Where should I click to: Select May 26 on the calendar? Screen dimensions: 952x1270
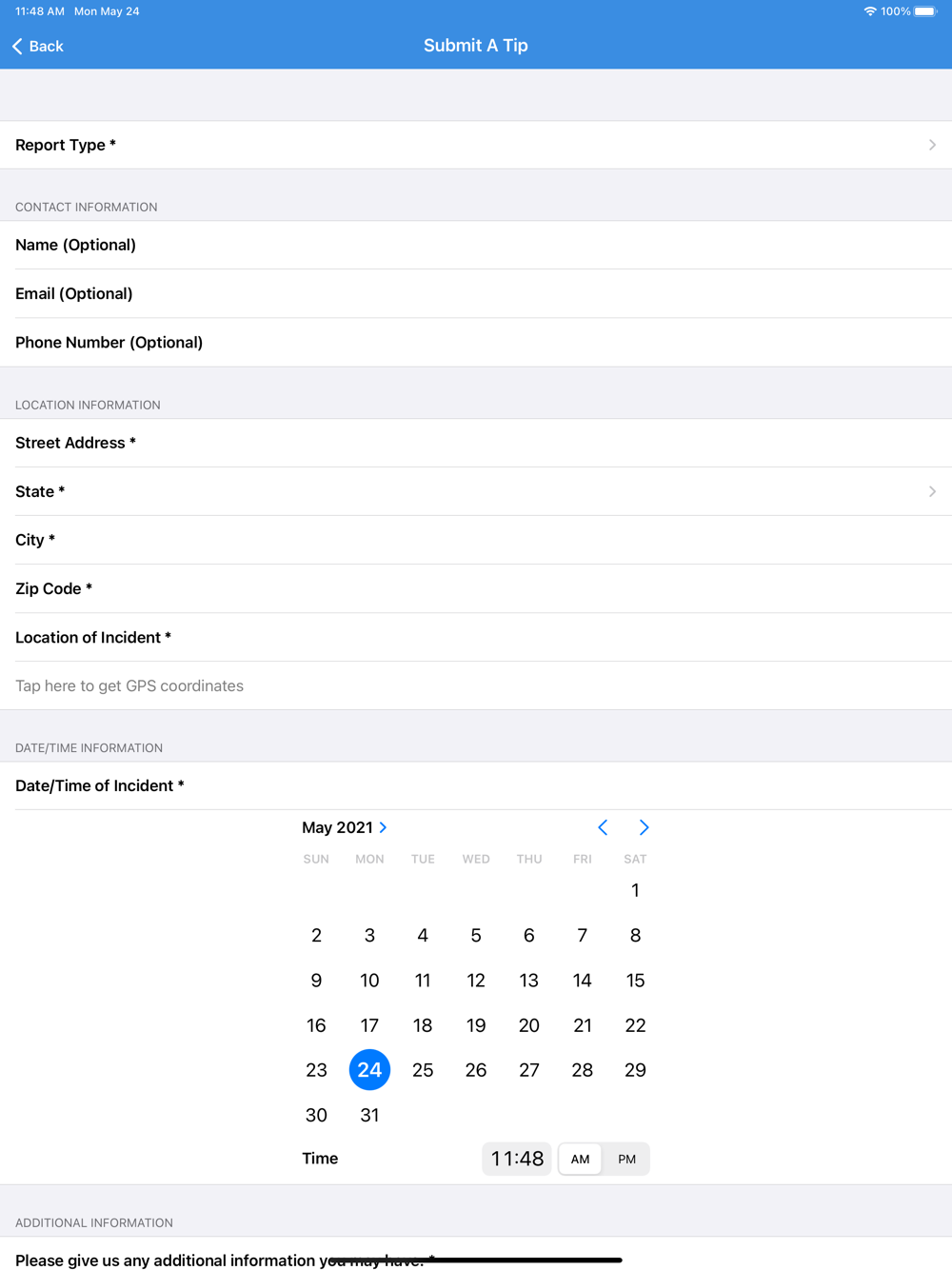(476, 1070)
